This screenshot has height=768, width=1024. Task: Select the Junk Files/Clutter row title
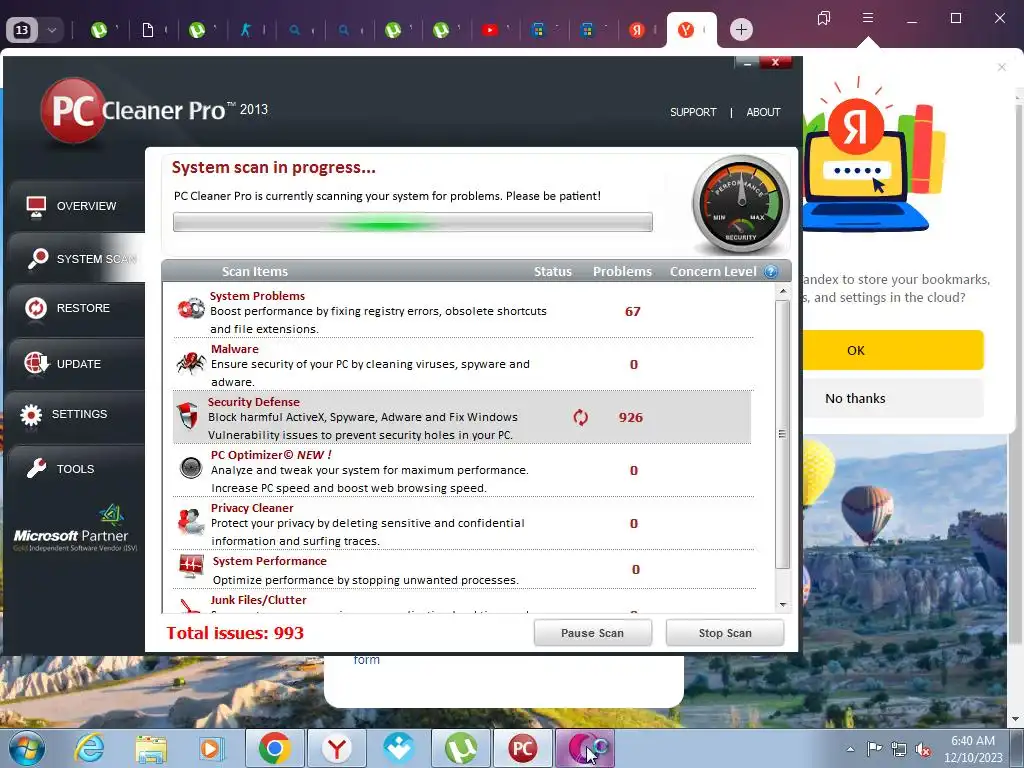[258, 600]
